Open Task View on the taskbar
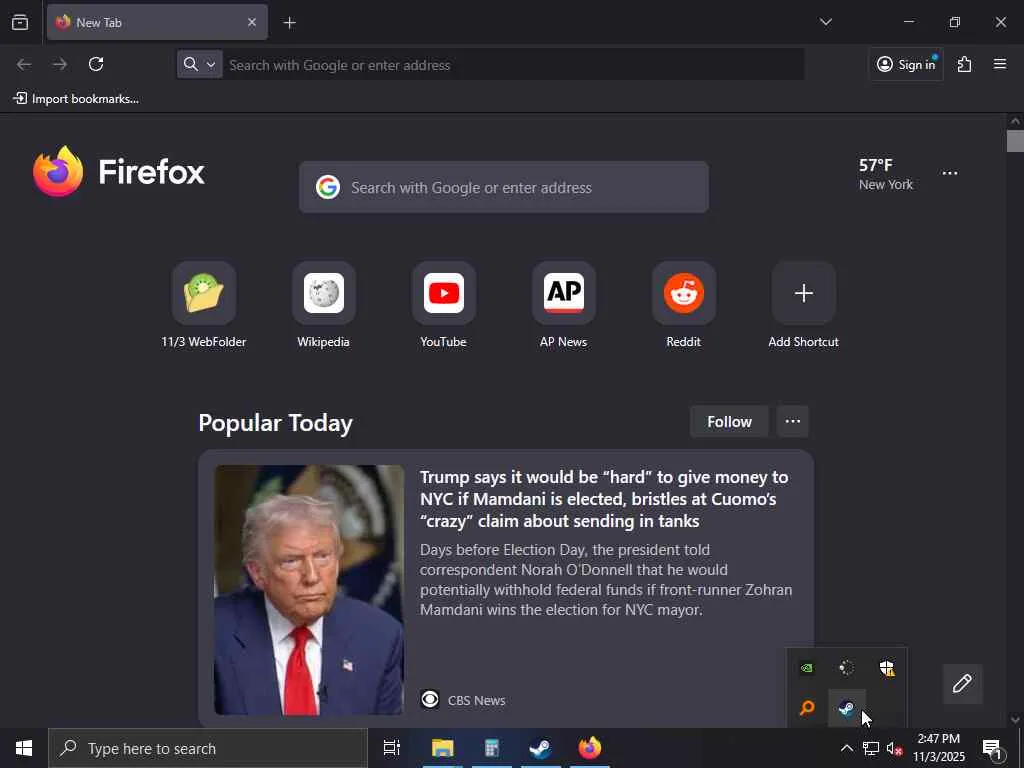This screenshot has height=768, width=1024. (392, 748)
